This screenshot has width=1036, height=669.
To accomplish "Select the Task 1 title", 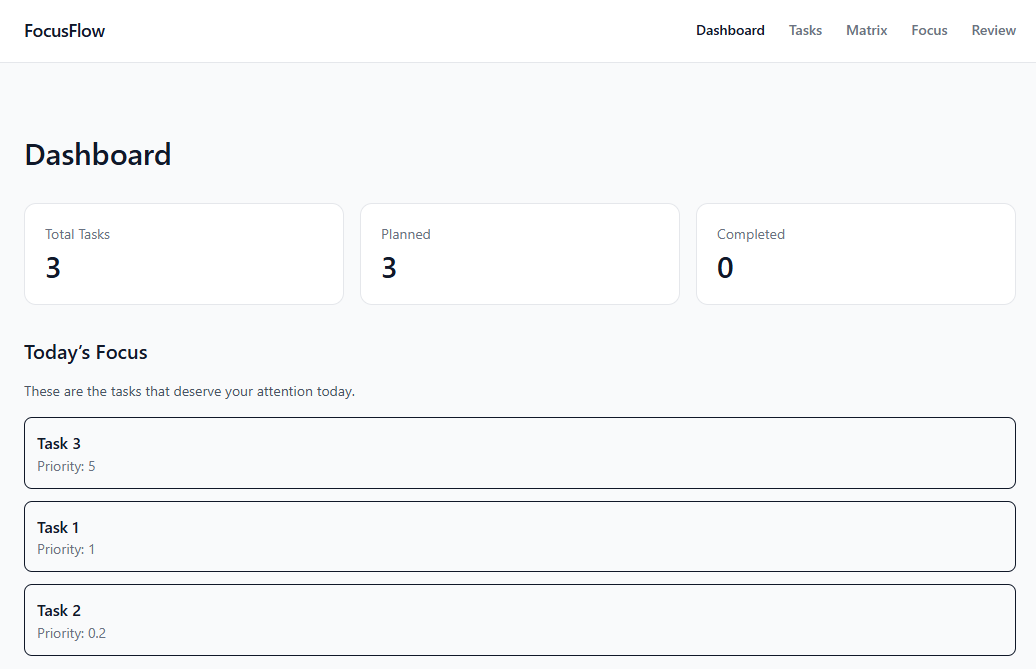I will pos(58,528).
